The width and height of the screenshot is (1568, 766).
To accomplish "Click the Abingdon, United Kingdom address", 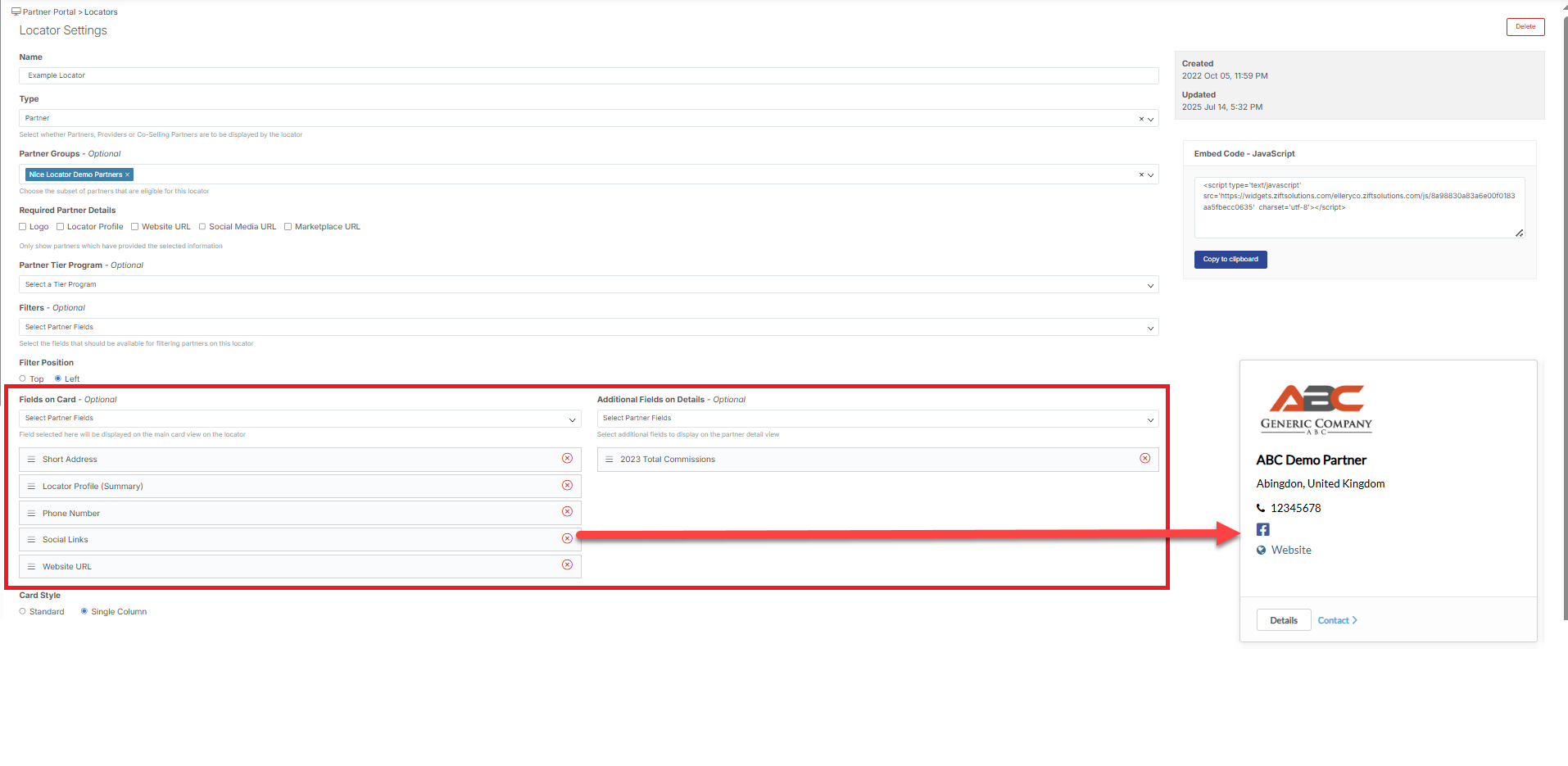I will (x=1321, y=484).
